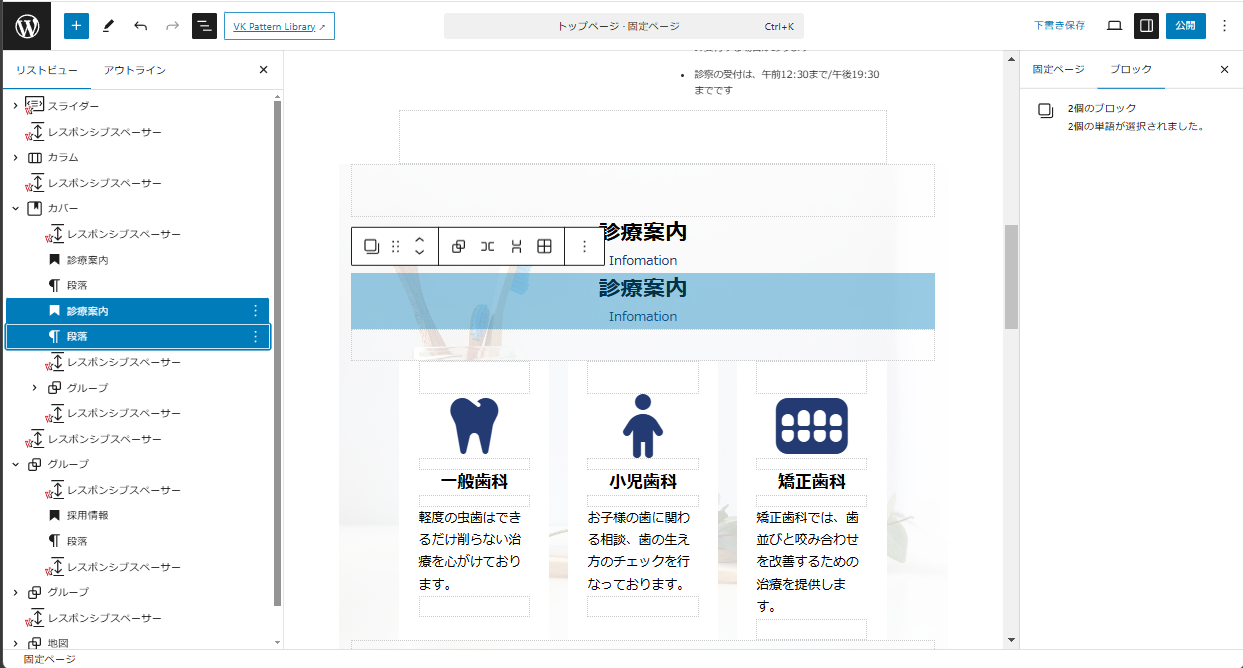Click the pencil tools icon
The height and width of the screenshot is (668, 1243).
(108, 26)
